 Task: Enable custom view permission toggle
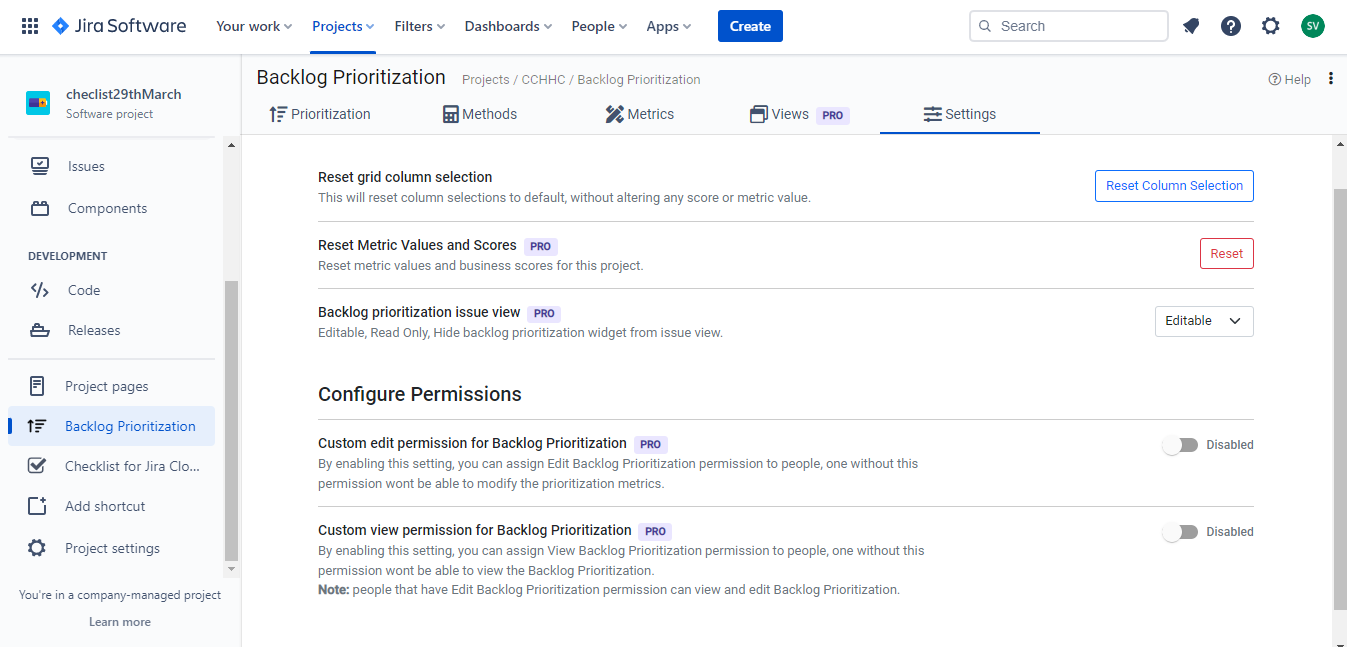[x=1180, y=532]
